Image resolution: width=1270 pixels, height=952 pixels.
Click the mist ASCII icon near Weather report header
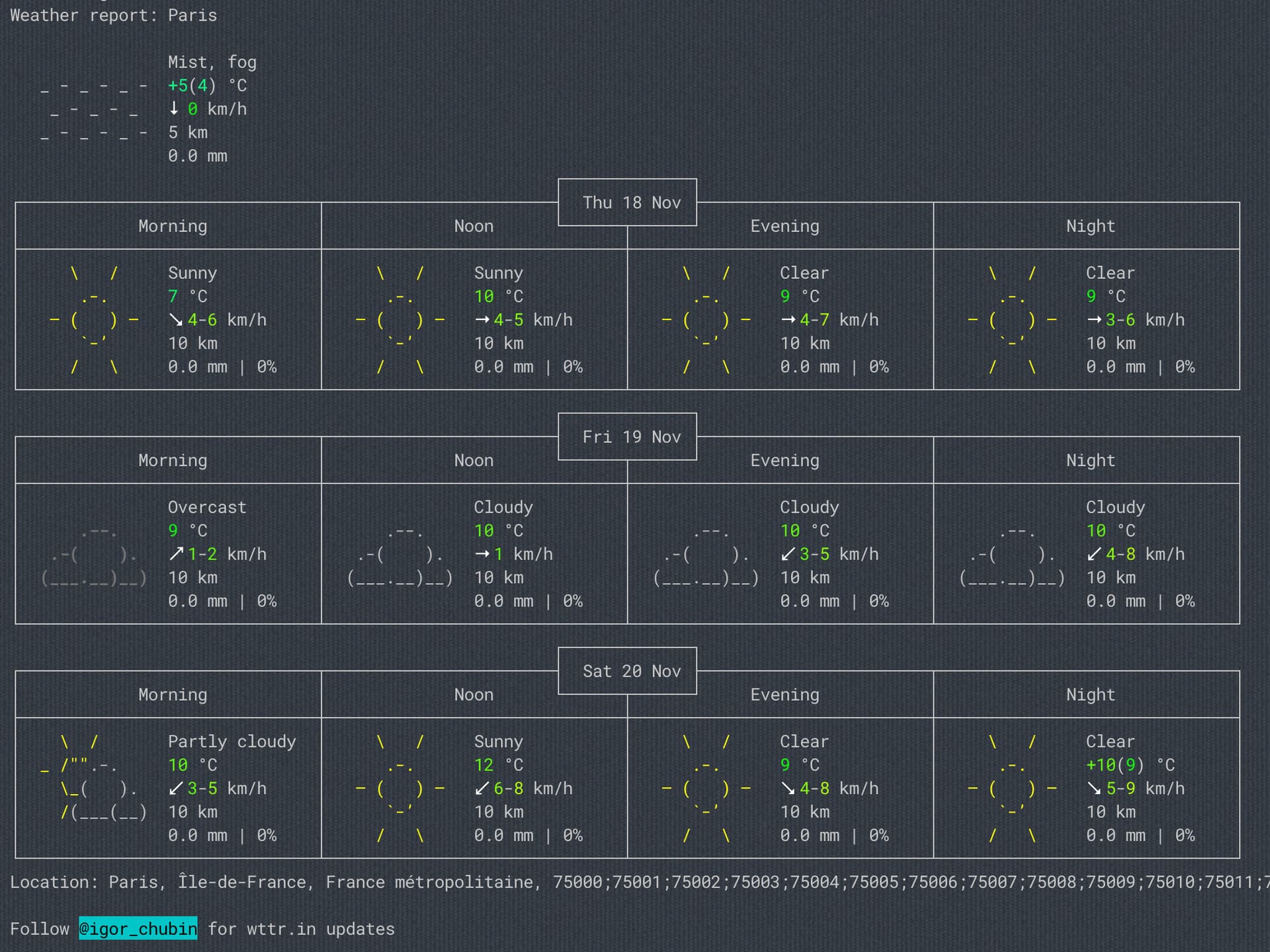(x=93, y=109)
